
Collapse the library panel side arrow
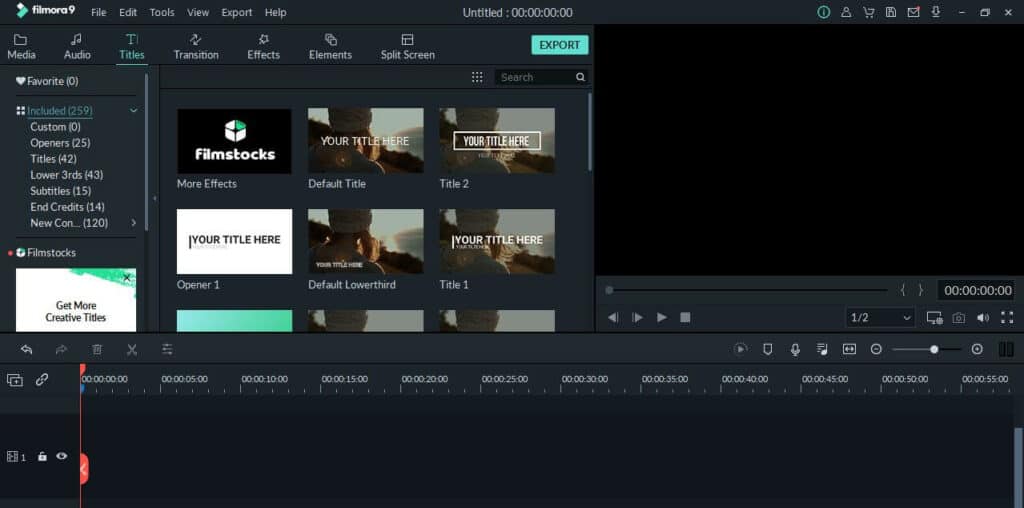(x=155, y=198)
